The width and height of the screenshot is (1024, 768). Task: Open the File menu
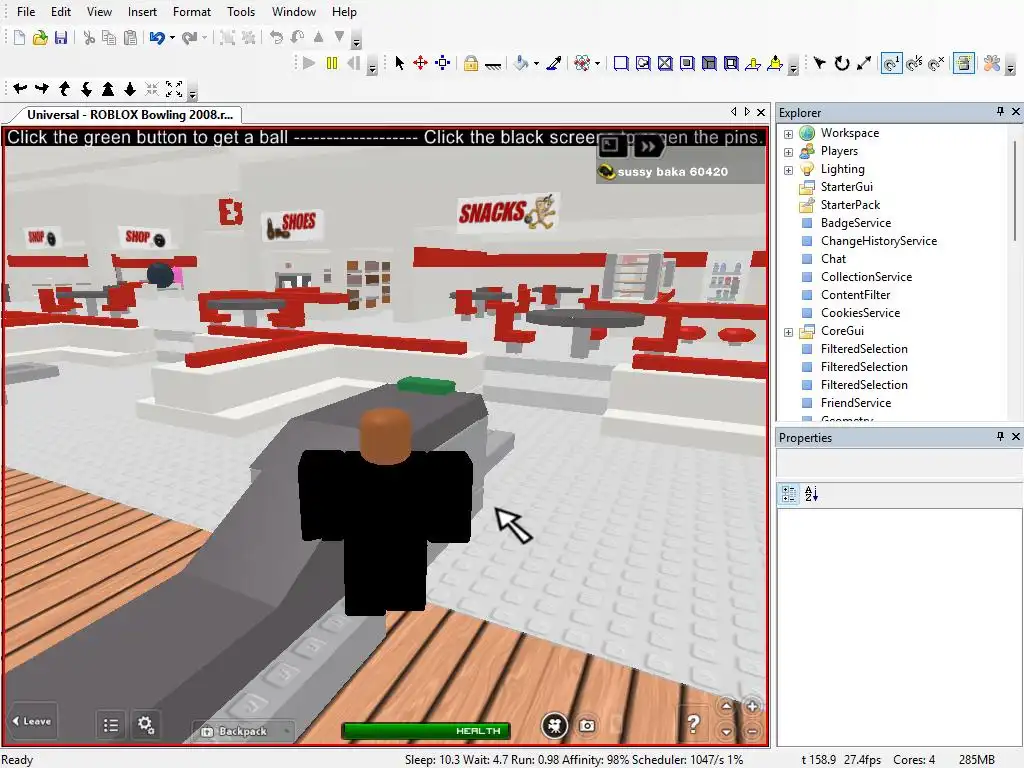(x=26, y=12)
